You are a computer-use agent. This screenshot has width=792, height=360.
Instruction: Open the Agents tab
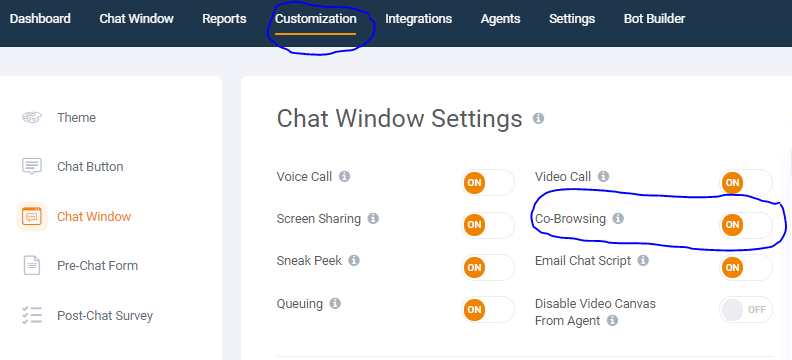click(x=501, y=19)
